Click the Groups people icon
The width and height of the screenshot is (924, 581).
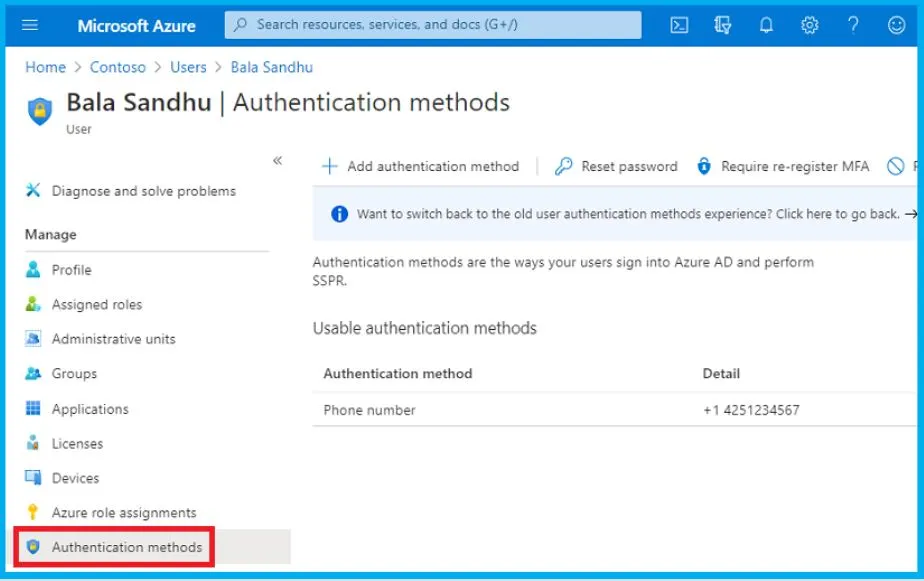33,374
